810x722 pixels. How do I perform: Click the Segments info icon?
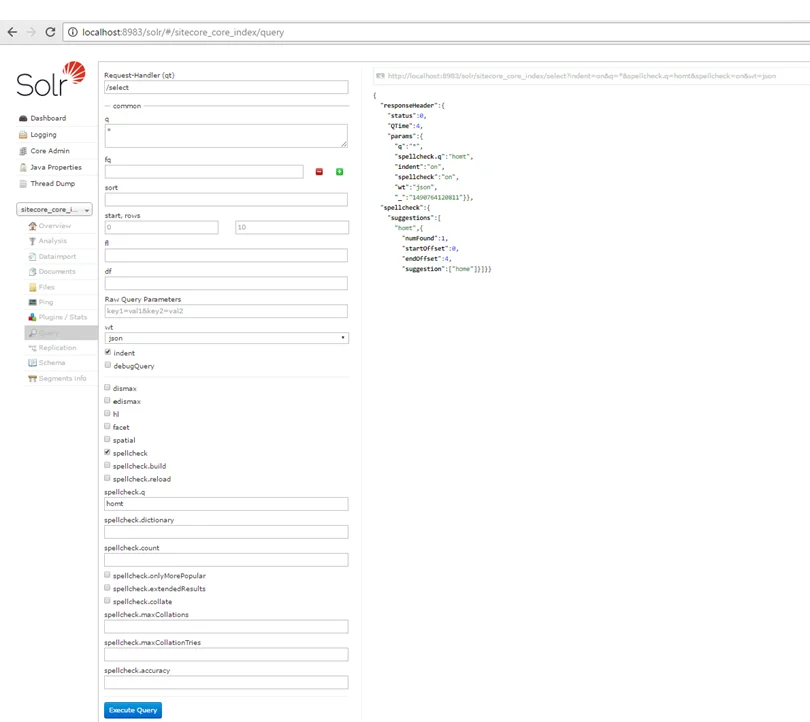(33, 378)
